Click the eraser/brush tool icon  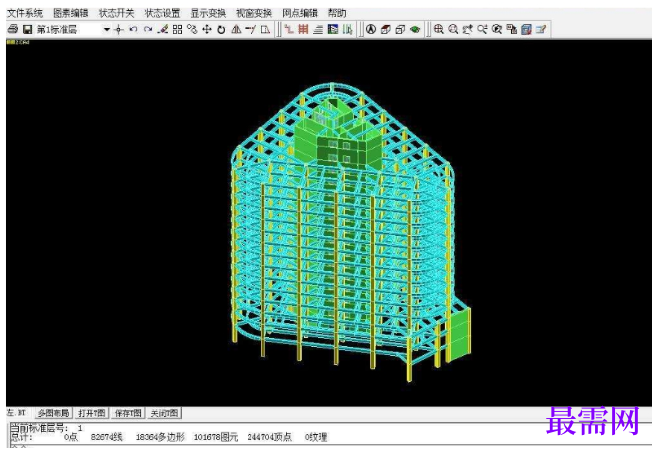(163, 29)
